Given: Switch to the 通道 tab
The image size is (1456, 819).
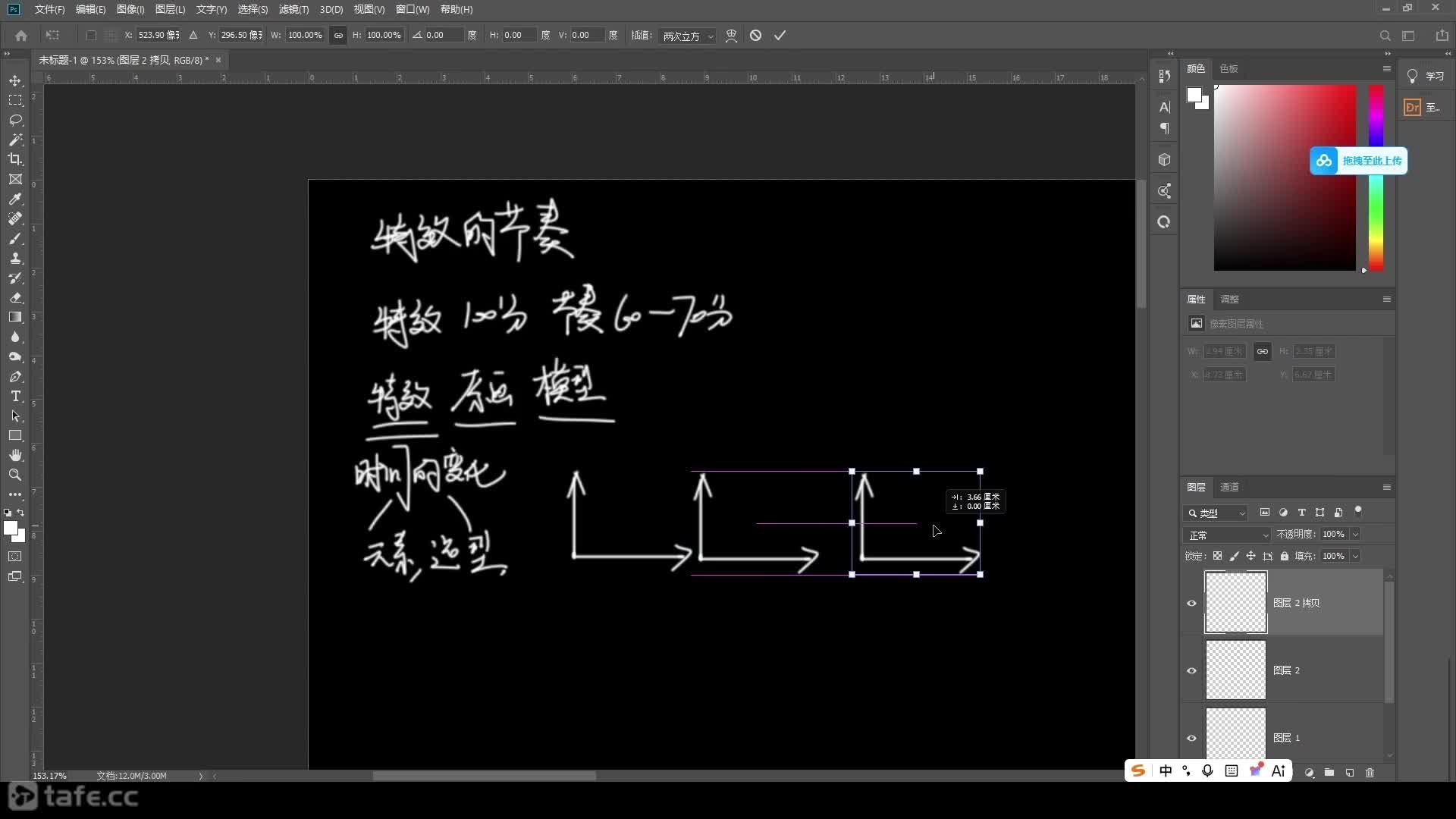Looking at the screenshot, I should pyautogui.click(x=1229, y=487).
